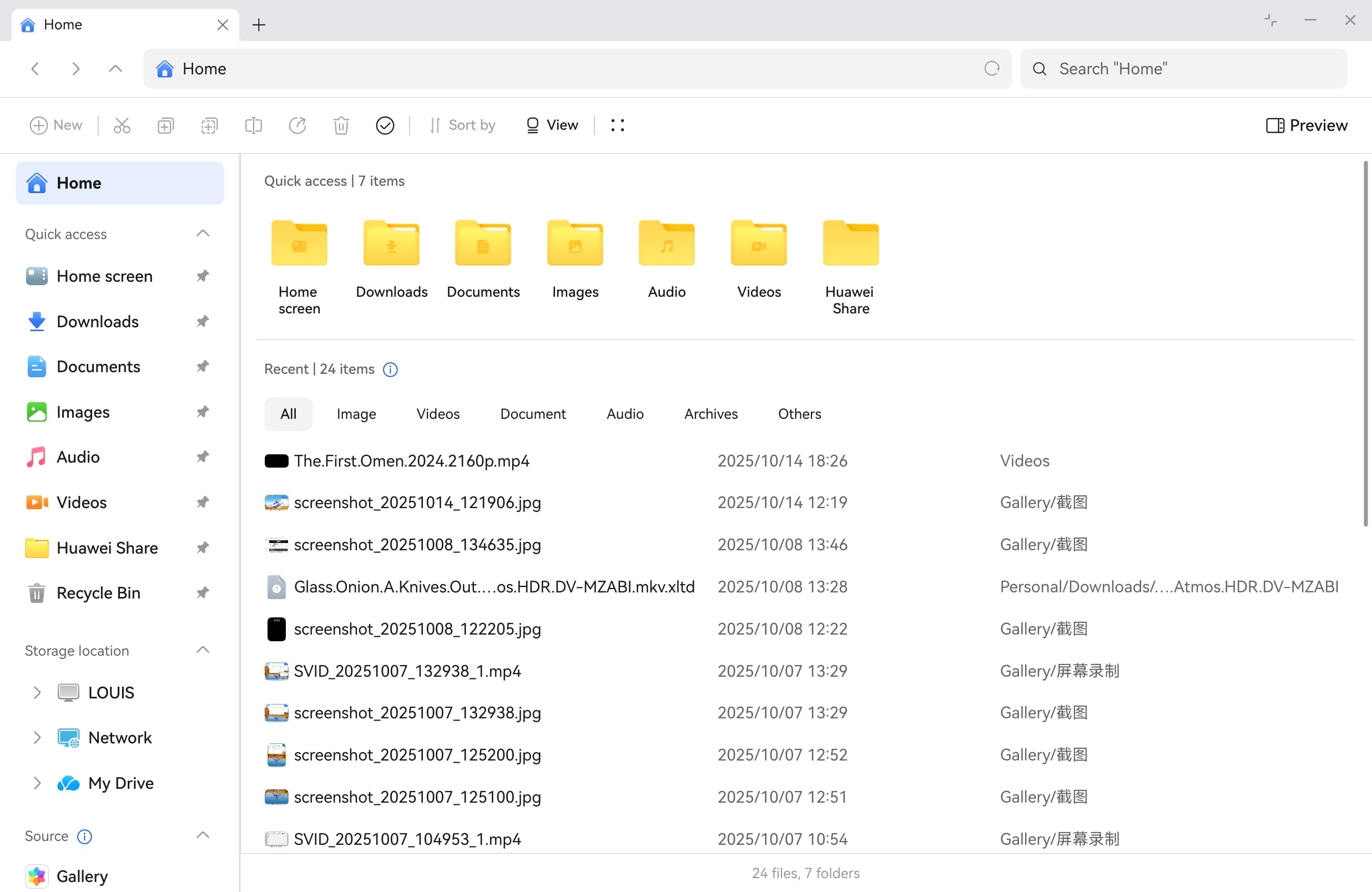The image size is (1372, 892).
Task: Click the up-directory arrow icon
Action: pos(115,69)
